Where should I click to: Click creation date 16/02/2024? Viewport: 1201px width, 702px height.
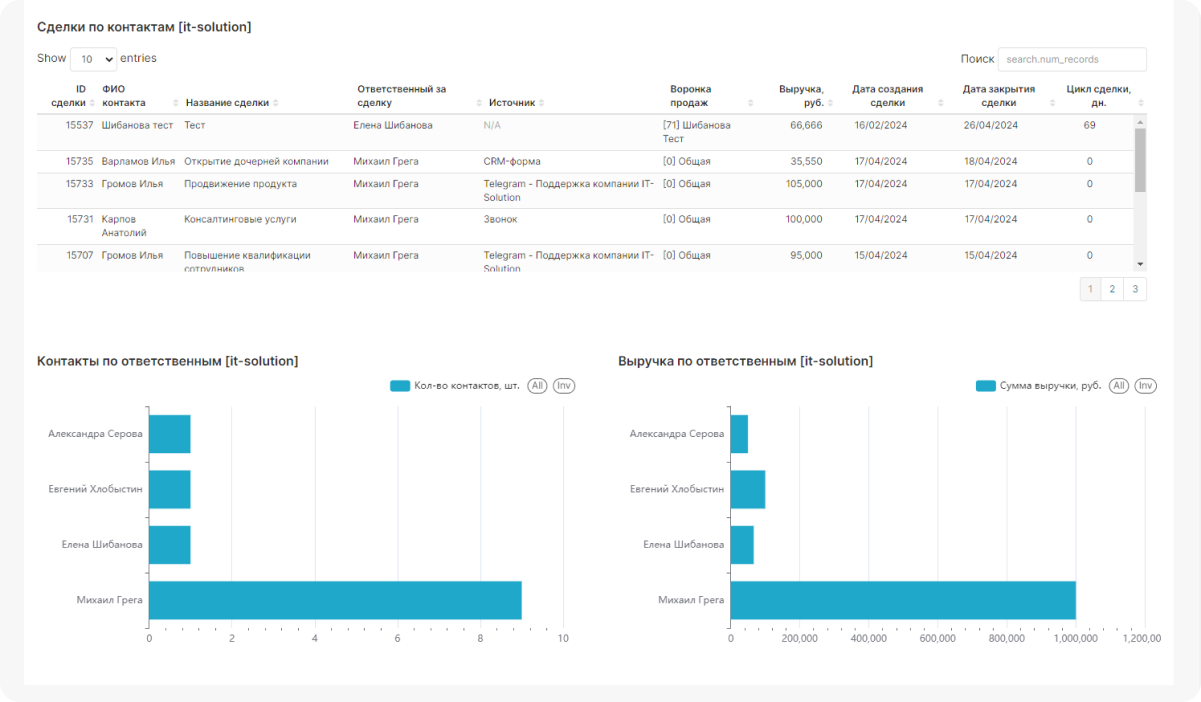881,125
